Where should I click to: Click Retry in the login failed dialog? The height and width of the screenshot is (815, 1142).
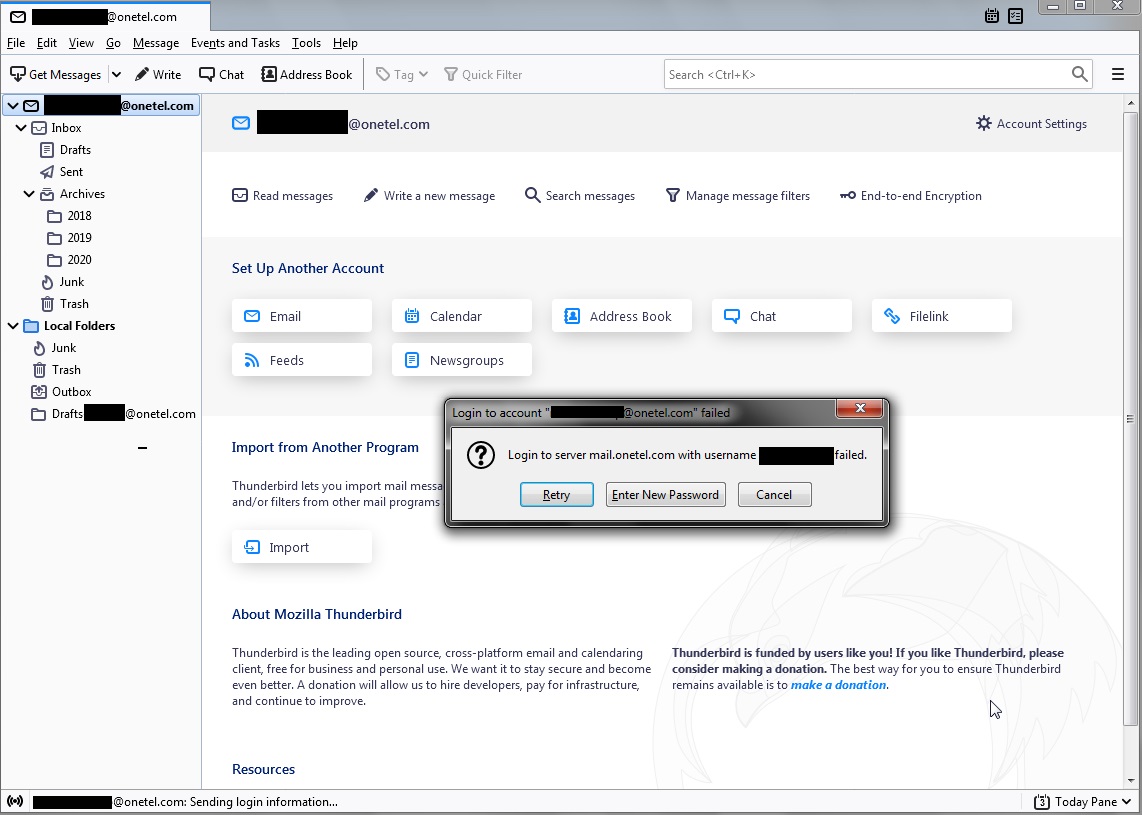tap(556, 494)
